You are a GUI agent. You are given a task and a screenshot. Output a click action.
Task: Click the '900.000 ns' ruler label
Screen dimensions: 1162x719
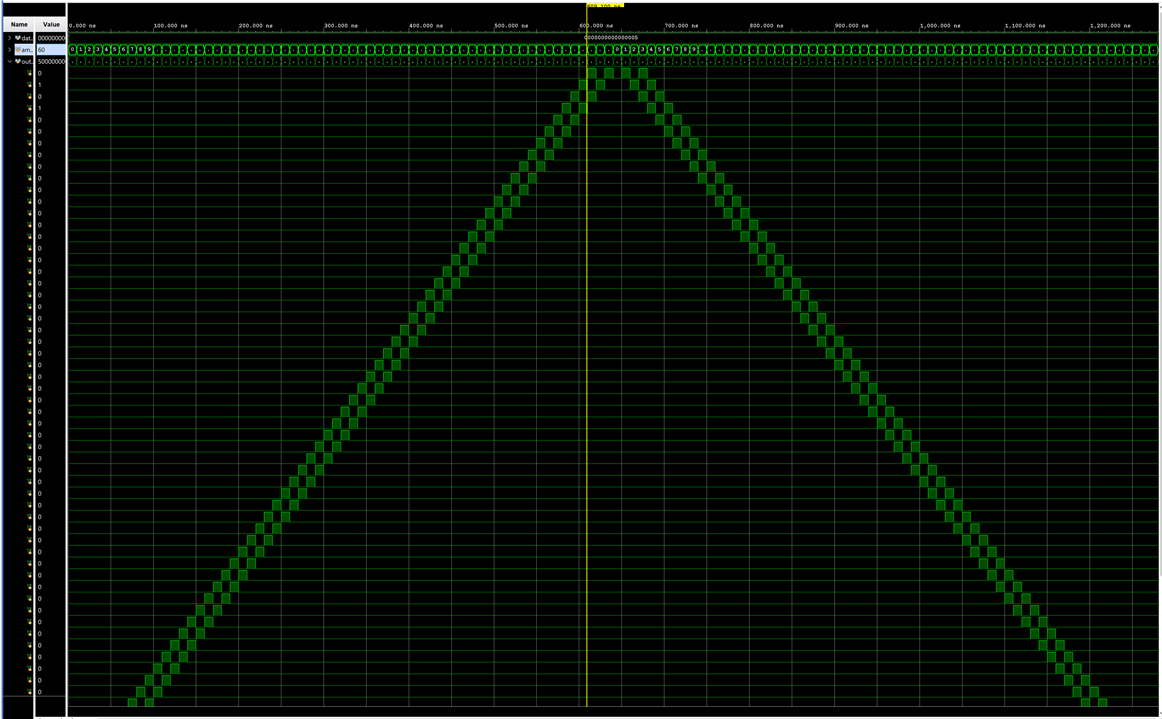pyautogui.click(x=851, y=25)
